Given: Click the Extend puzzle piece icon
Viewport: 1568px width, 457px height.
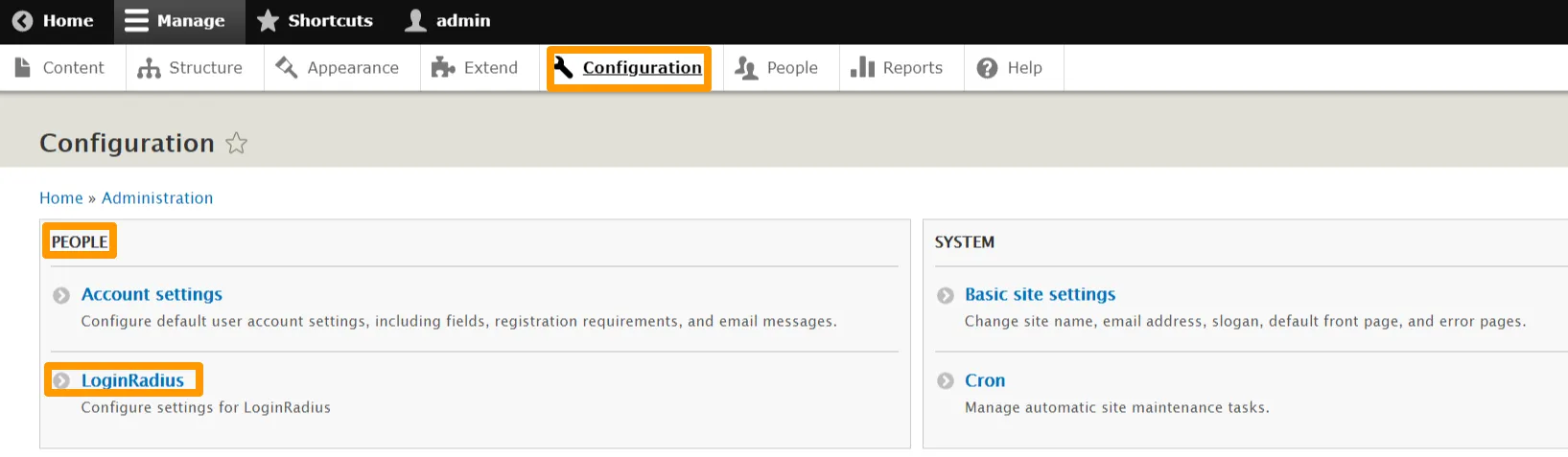Looking at the screenshot, I should 442,67.
